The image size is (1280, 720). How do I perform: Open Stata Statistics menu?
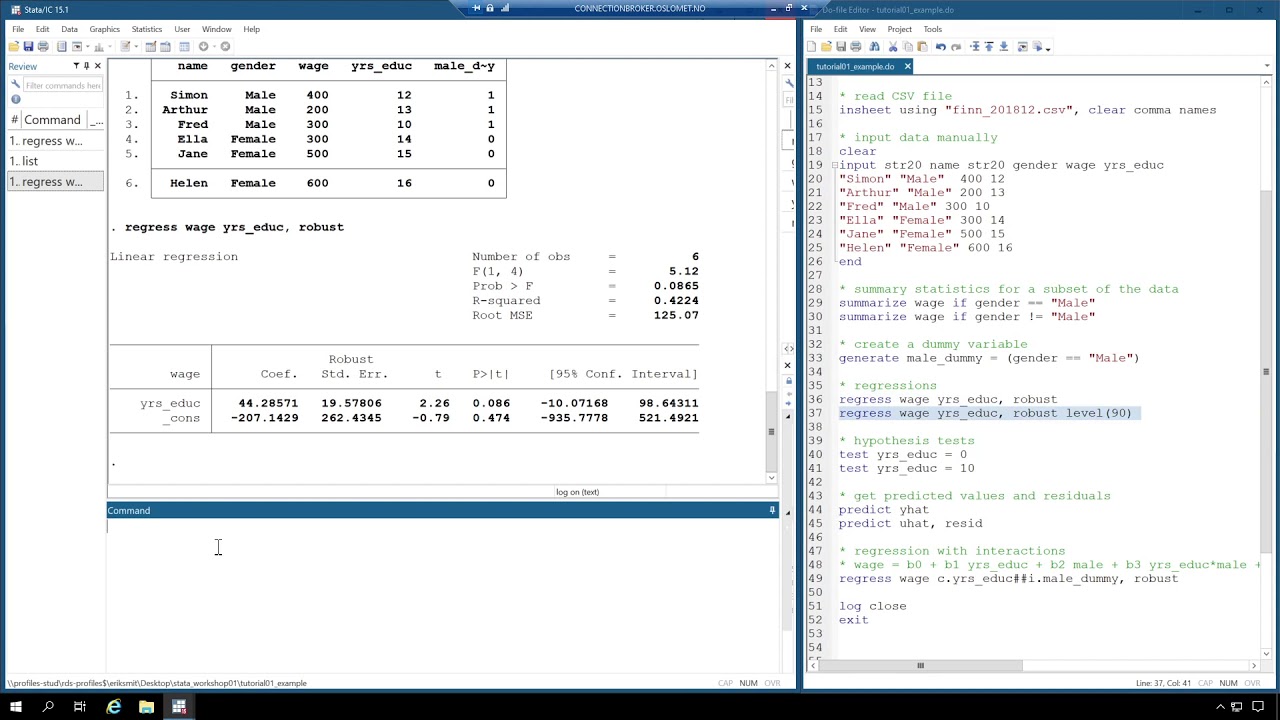(146, 29)
